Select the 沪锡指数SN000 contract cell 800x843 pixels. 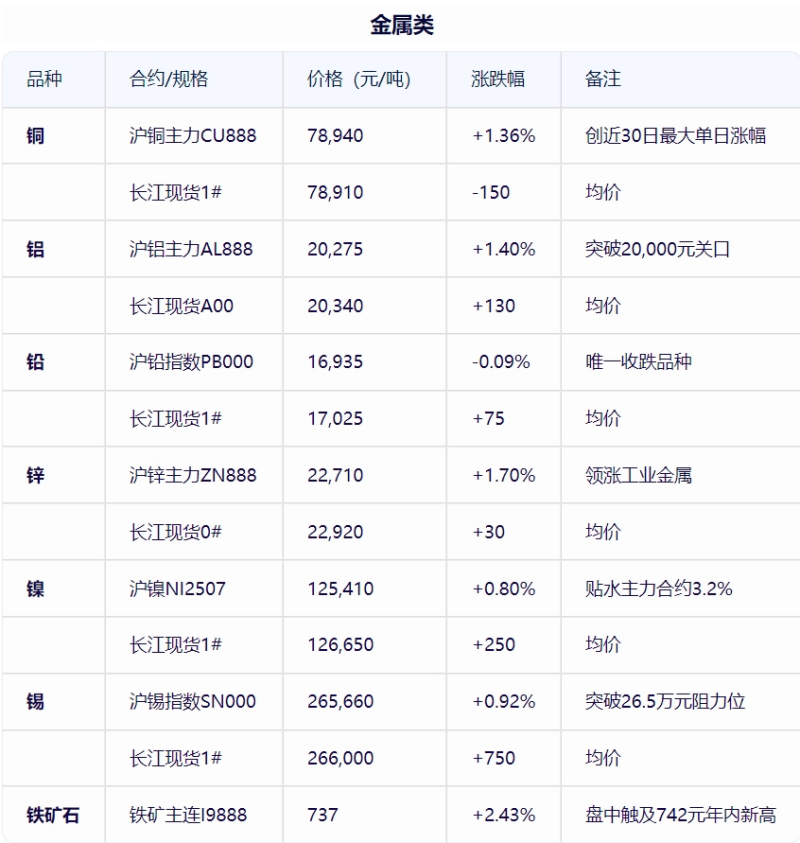tap(192, 702)
